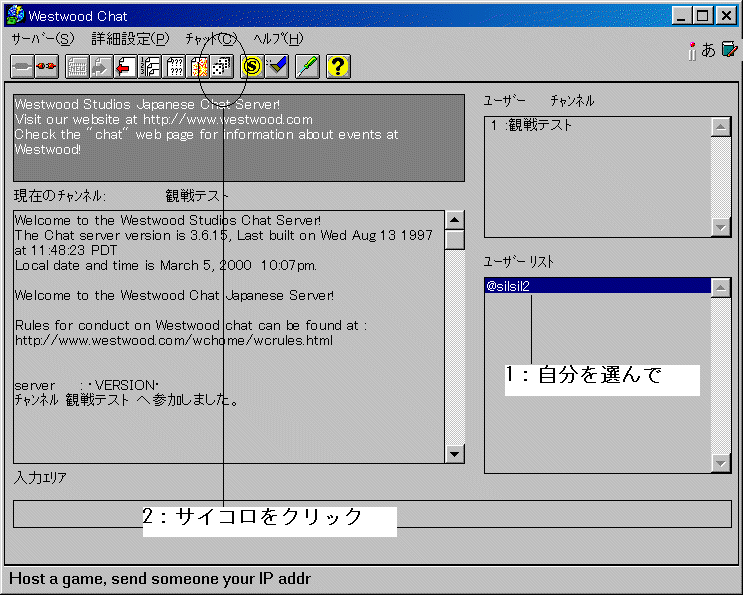
Task: Click the dice icon in the toolbar
Action: pos(222,67)
